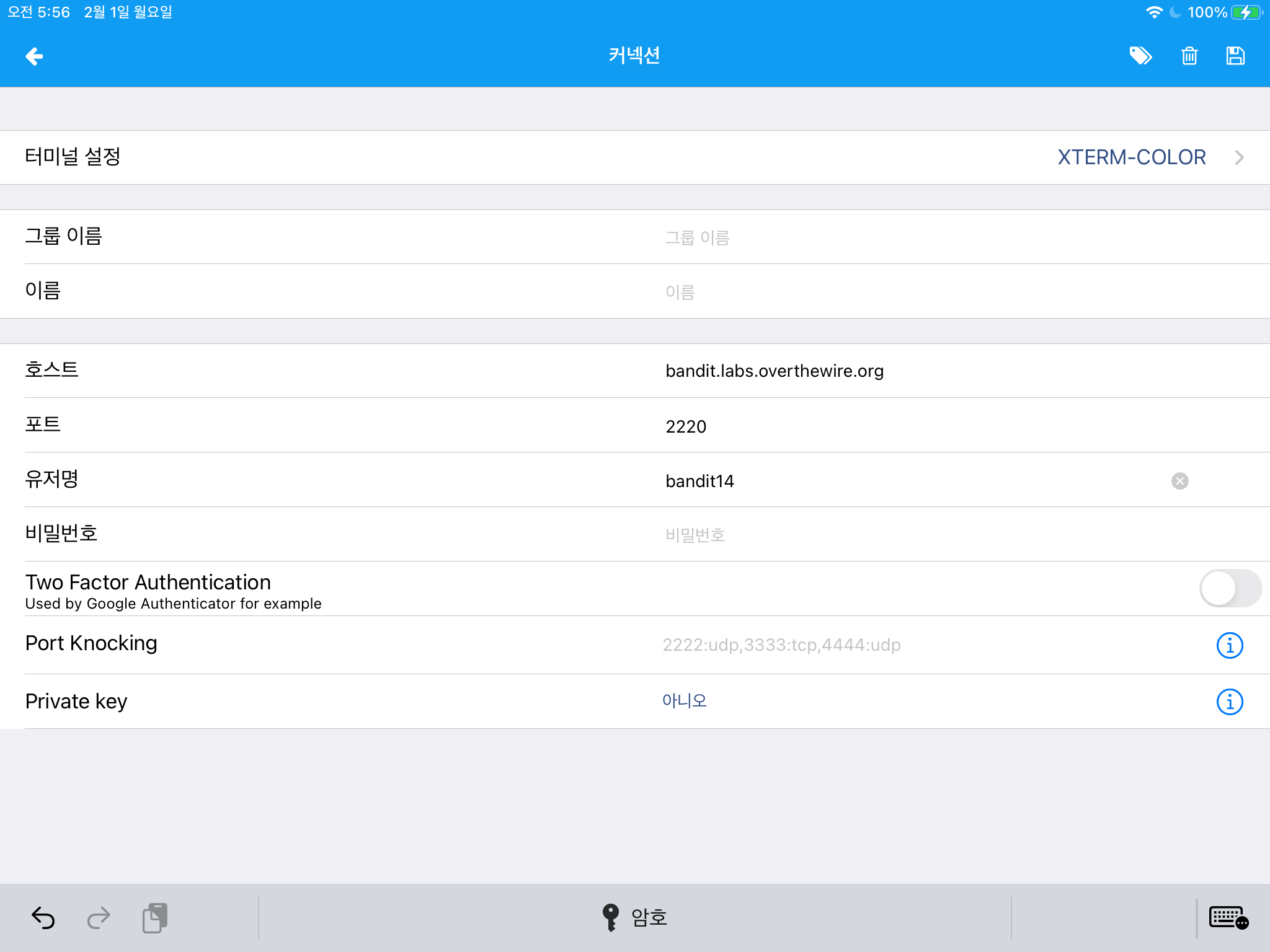Open terminal settings XTERM-COLOR chevron

tap(1239, 157)
